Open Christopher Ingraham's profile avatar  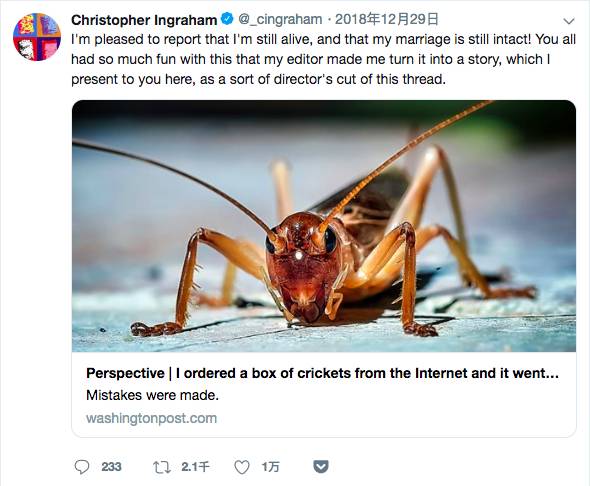pos(37,37)
